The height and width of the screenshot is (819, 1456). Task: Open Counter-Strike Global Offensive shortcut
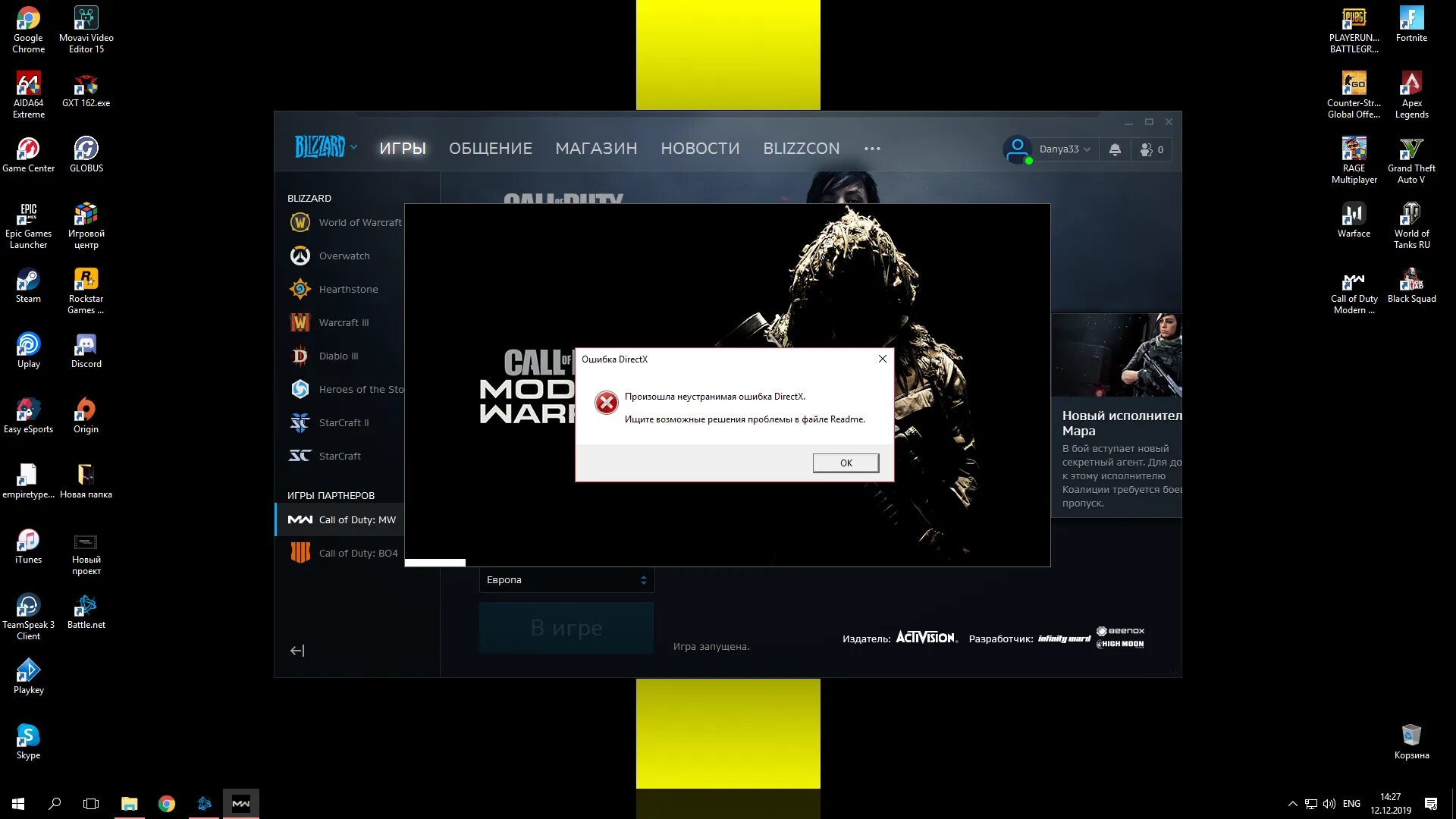pyautogui.click(x=1354, y=96)
